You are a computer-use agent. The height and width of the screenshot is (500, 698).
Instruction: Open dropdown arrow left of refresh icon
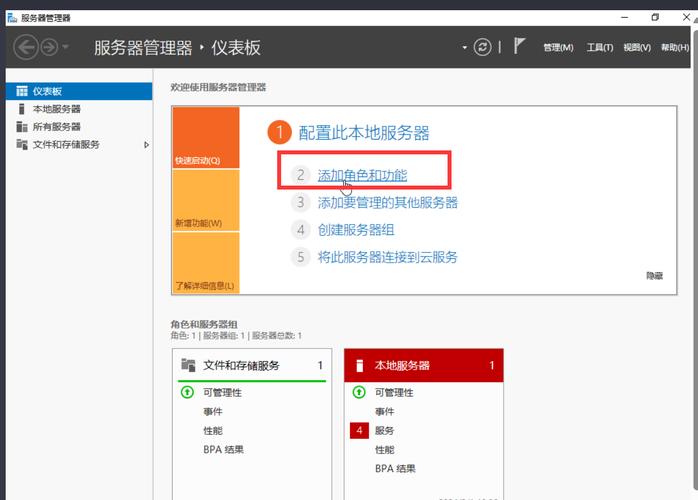coord(464,47)
